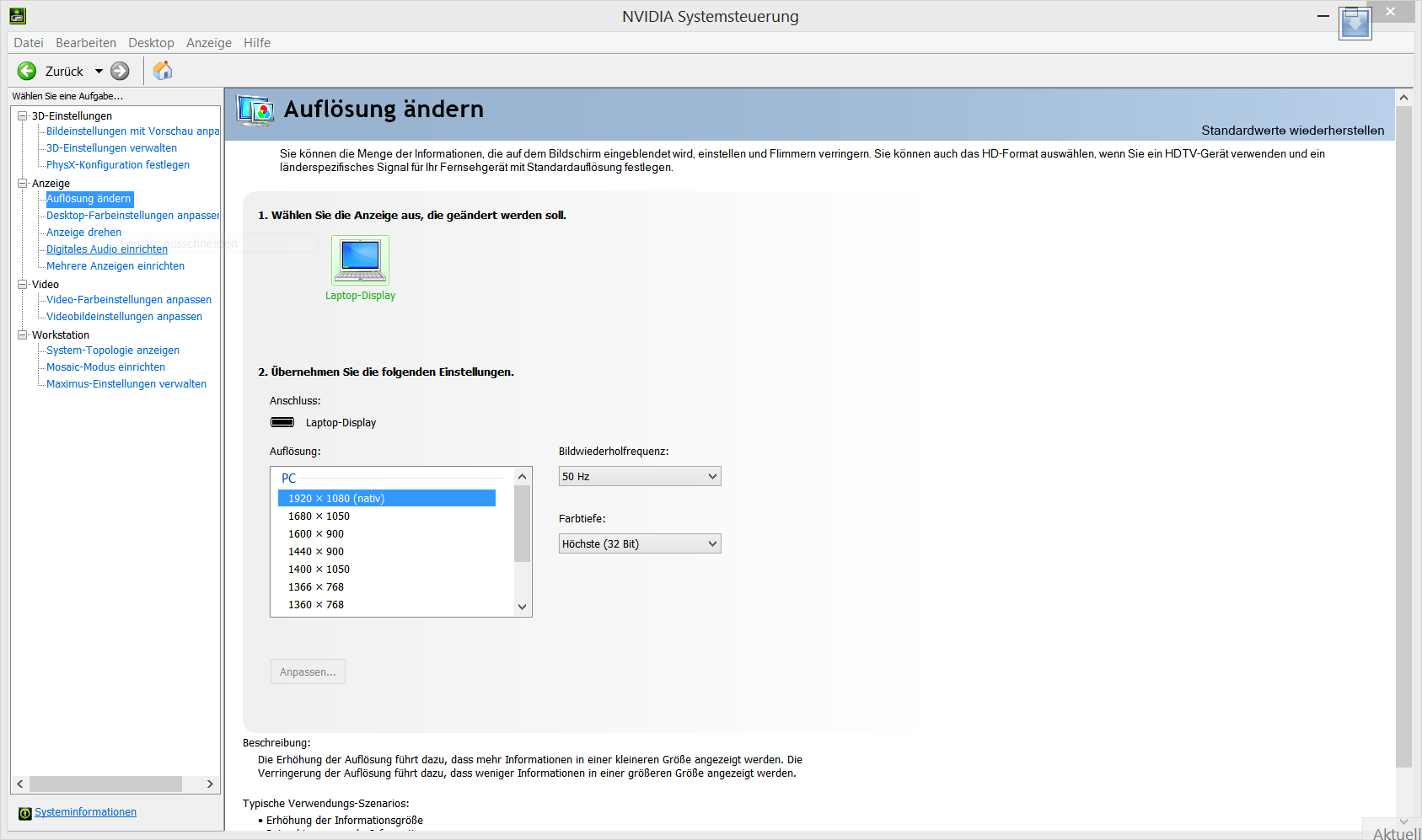Click main panel scroll up arrow
Viewport: 1422px width, 840px height.
tap(1403, 98)
